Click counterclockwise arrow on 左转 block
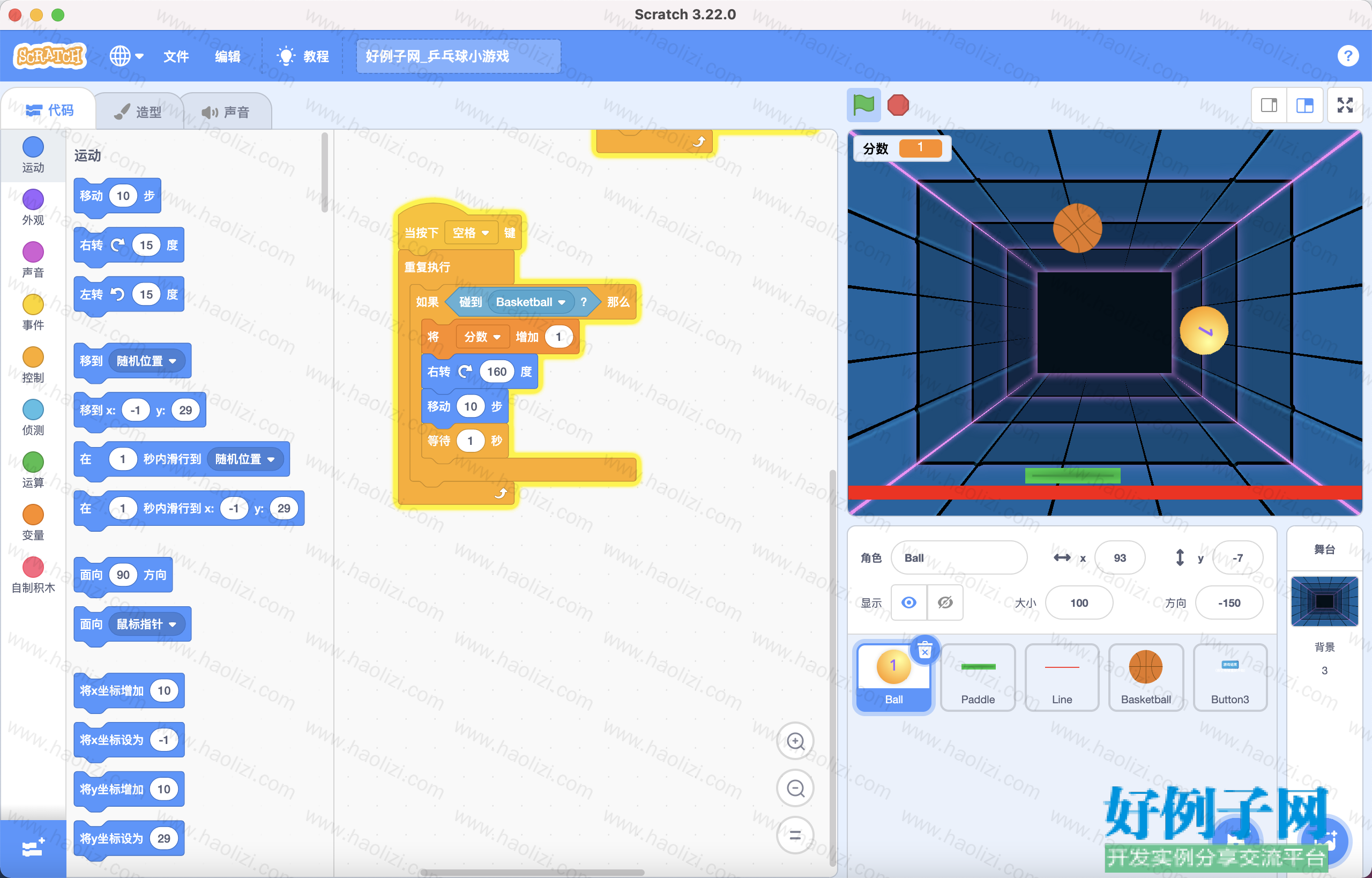1372x878 pixels. [x=117, y=294]
